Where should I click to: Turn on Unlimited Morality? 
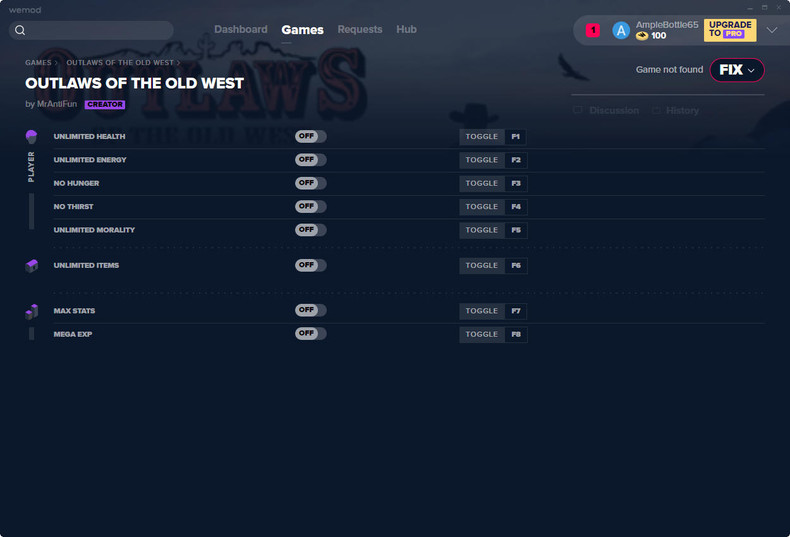(x=310, y=230)
